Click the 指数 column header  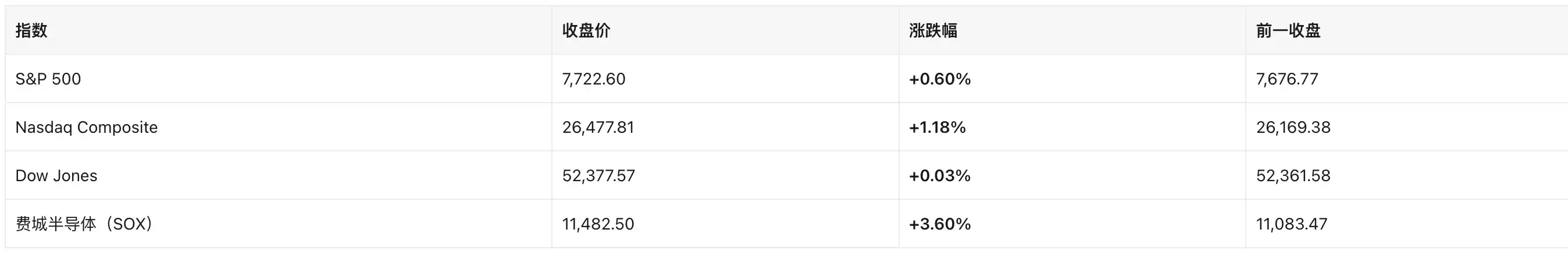31,30
